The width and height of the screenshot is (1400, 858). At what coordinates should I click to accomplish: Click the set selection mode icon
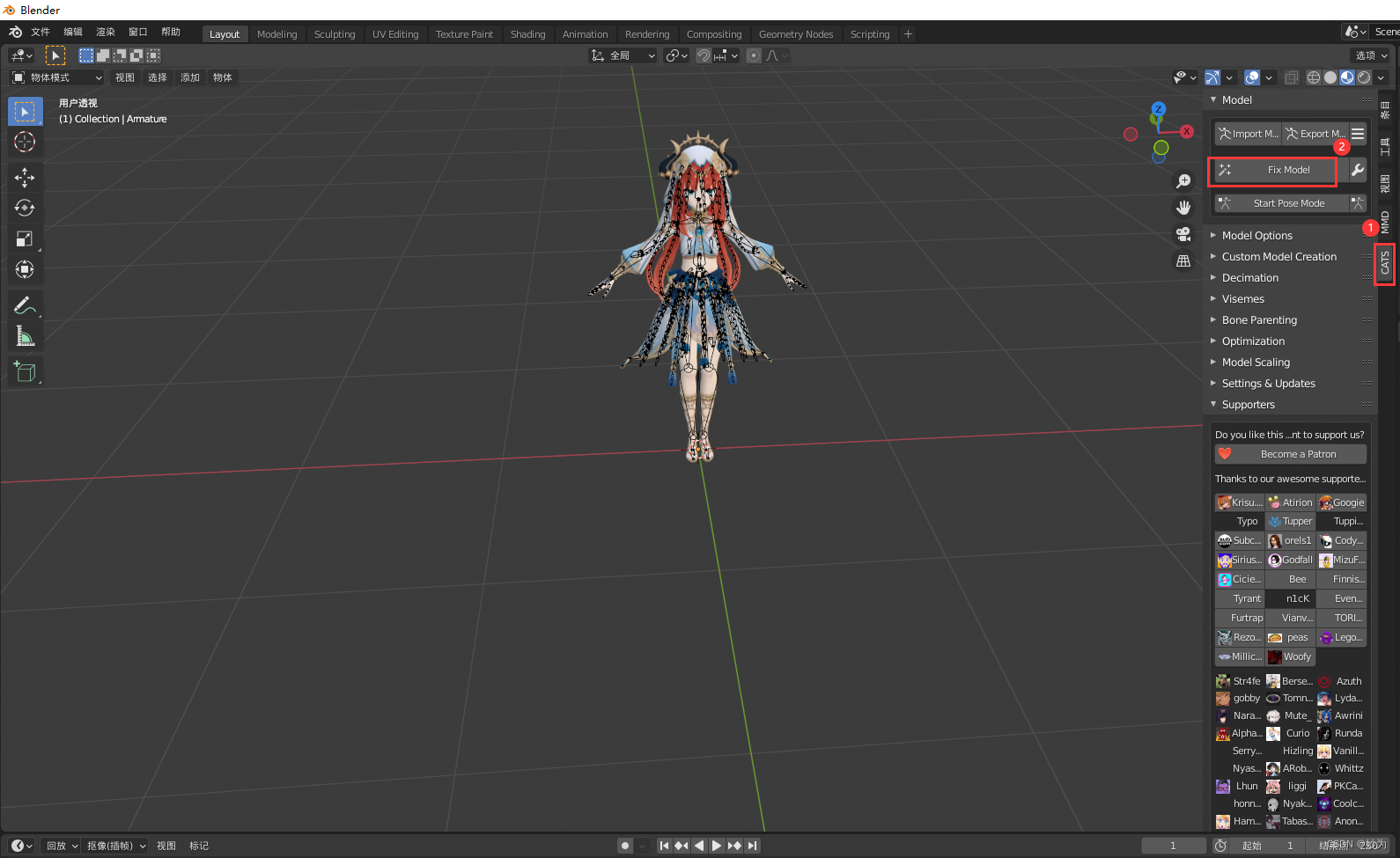tap(86, 55)
